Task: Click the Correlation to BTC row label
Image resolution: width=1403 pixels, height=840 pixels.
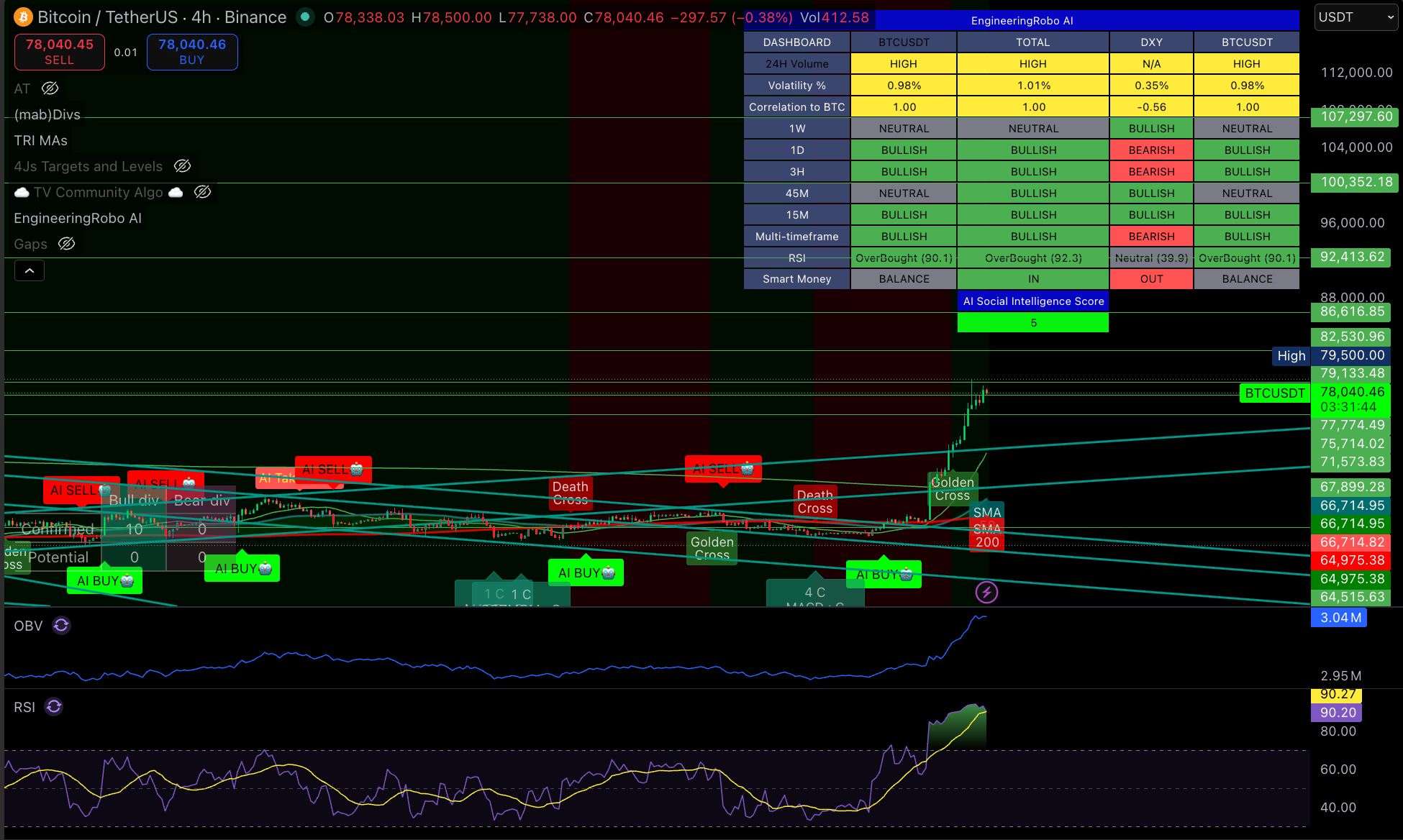Action: coord(797,107)
